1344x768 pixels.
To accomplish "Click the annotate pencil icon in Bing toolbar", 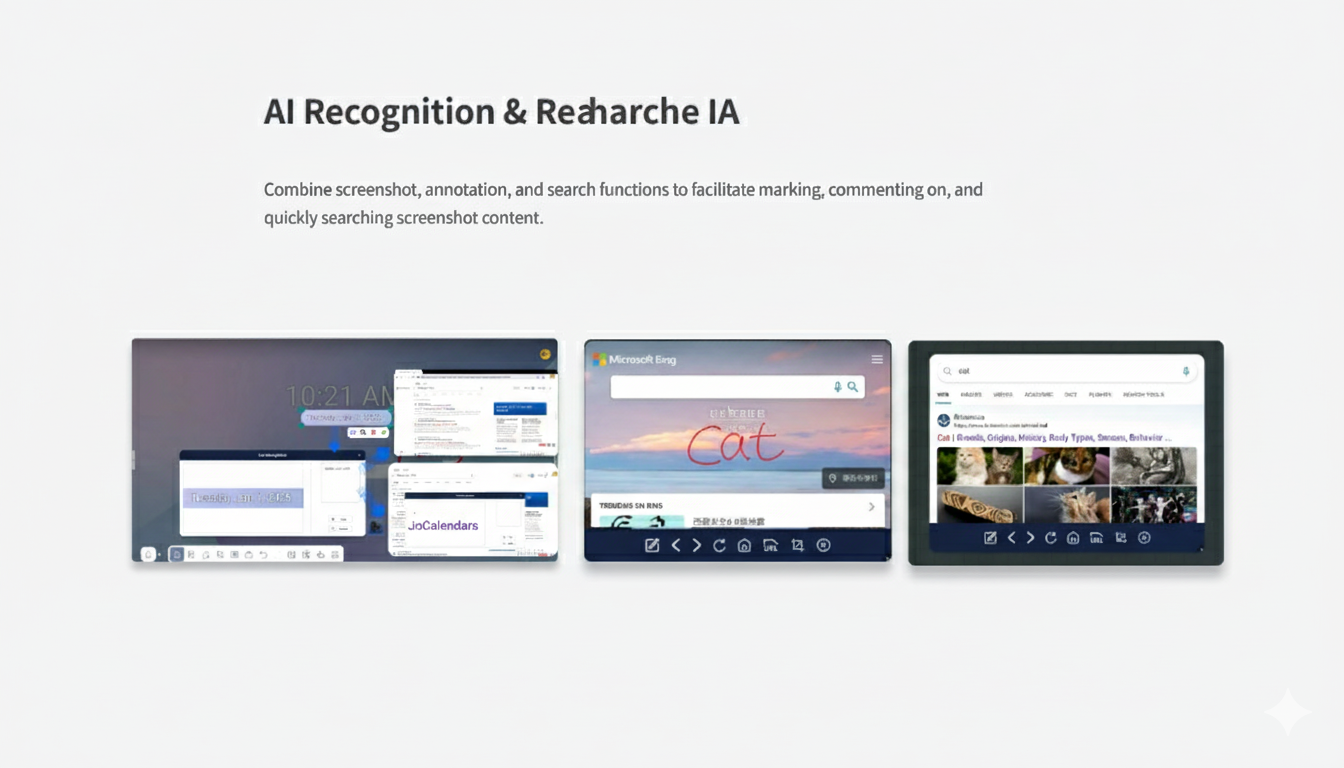I will pyautogui.click(x=652, y=545).
